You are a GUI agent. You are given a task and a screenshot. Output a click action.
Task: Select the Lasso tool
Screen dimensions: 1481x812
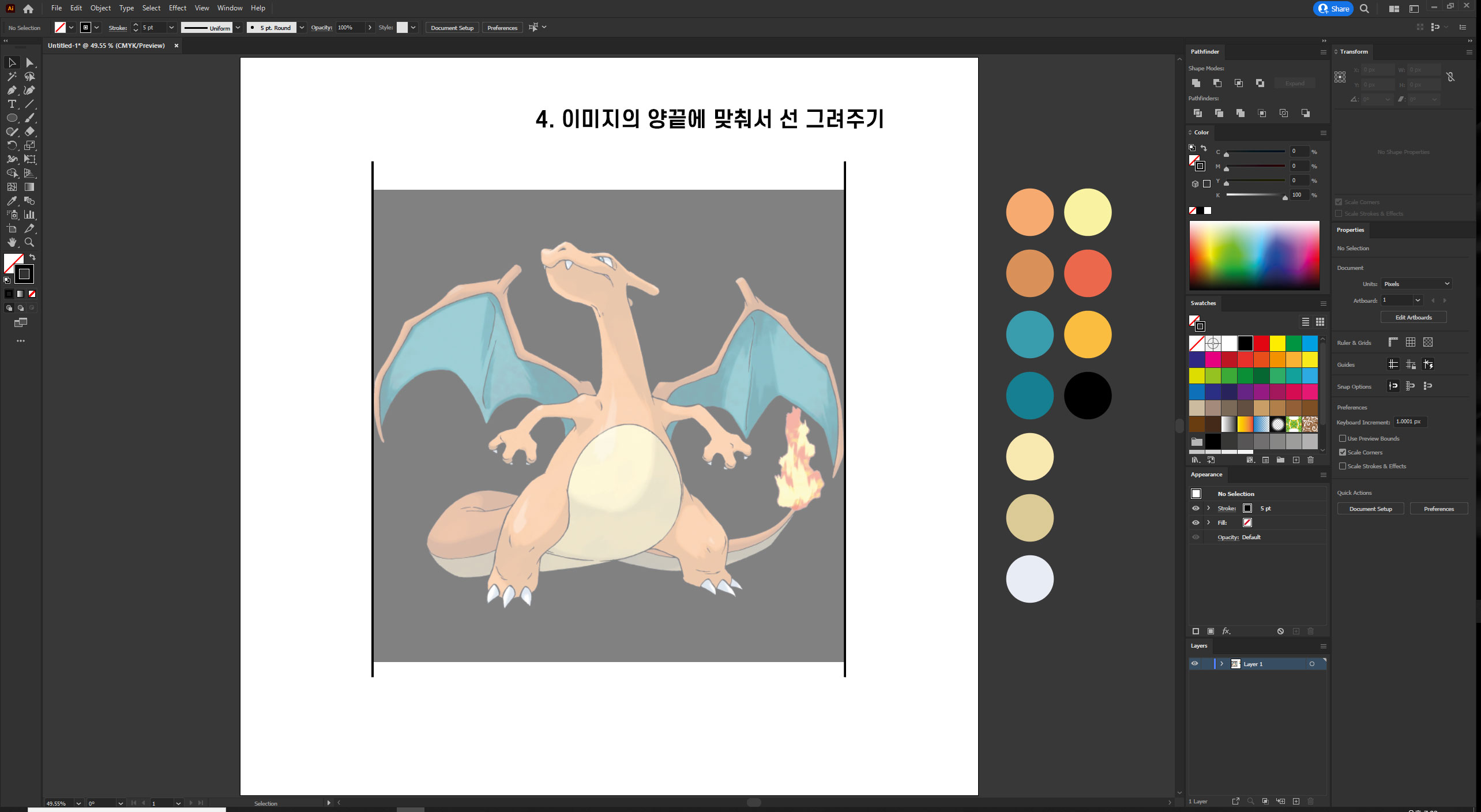tap(30, 76)
